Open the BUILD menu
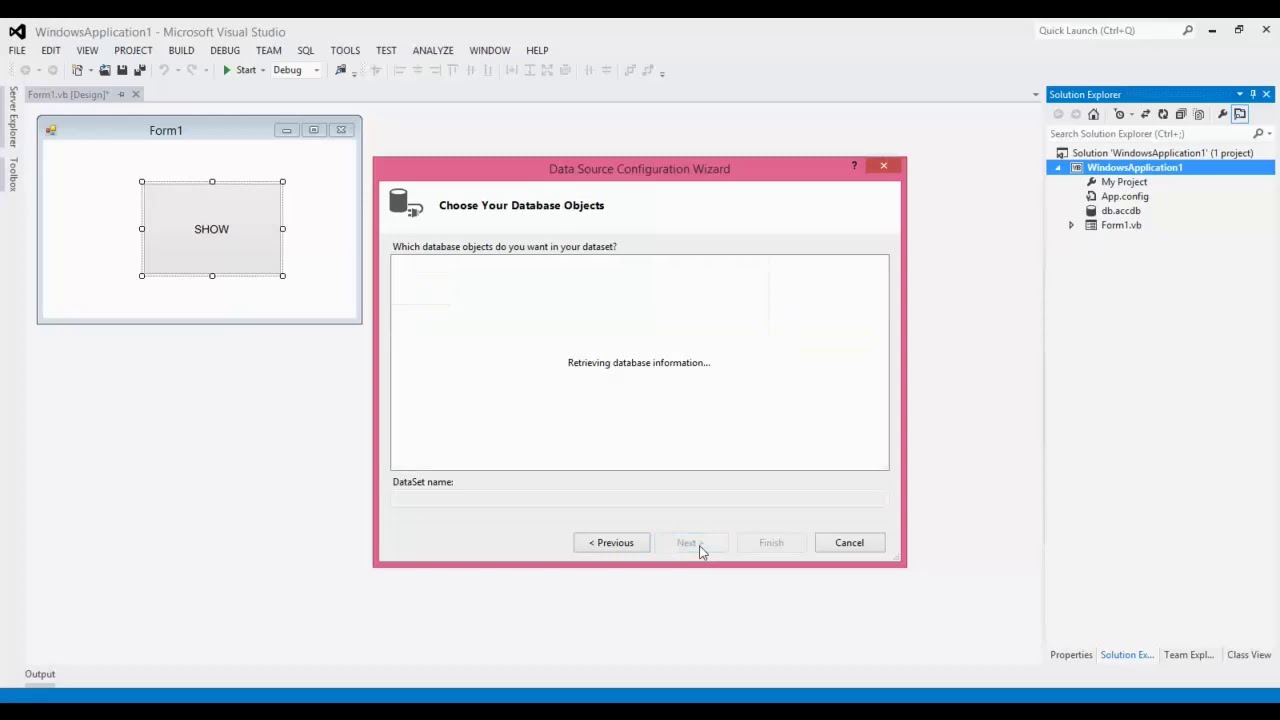The width and height of the screenshot is (1280, 720). click(181, 50)
